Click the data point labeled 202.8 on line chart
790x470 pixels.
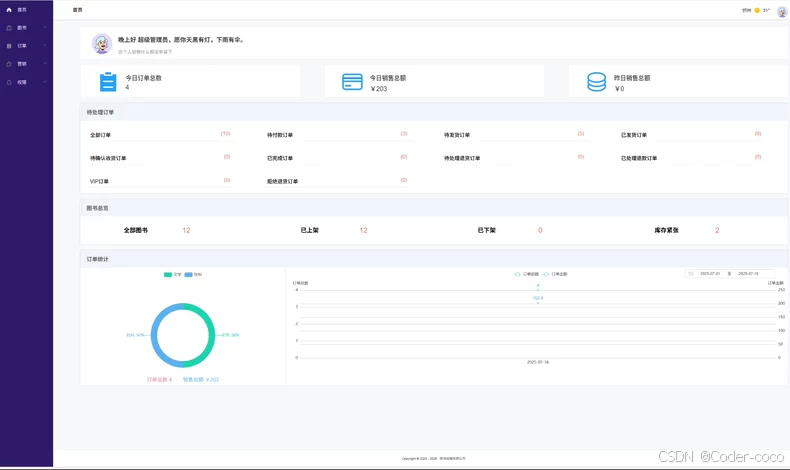coord(538,303)
